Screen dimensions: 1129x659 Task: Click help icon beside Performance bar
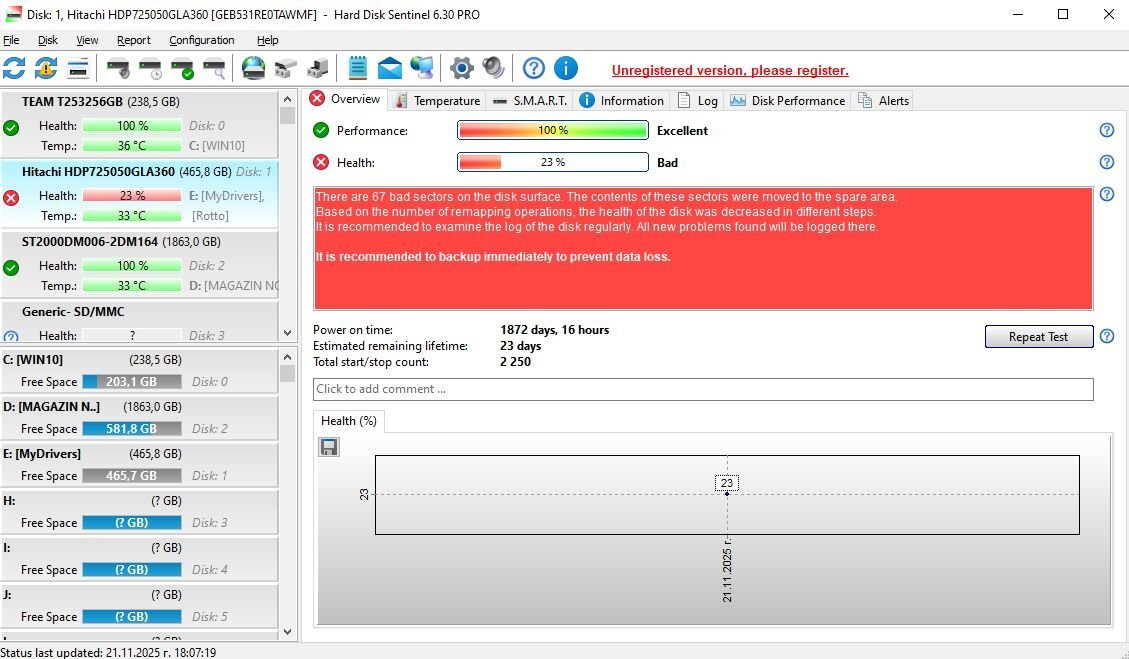pyautogui.click(x=1106, y=130)
